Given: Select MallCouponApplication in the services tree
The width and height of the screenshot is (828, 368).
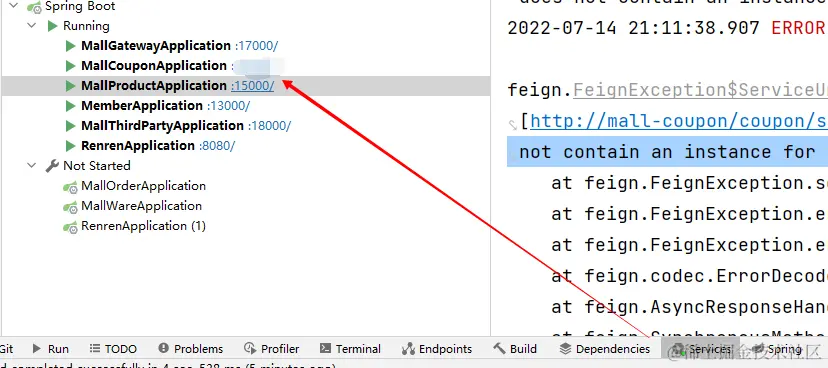Looking at the screenshot, I should 154,66.
